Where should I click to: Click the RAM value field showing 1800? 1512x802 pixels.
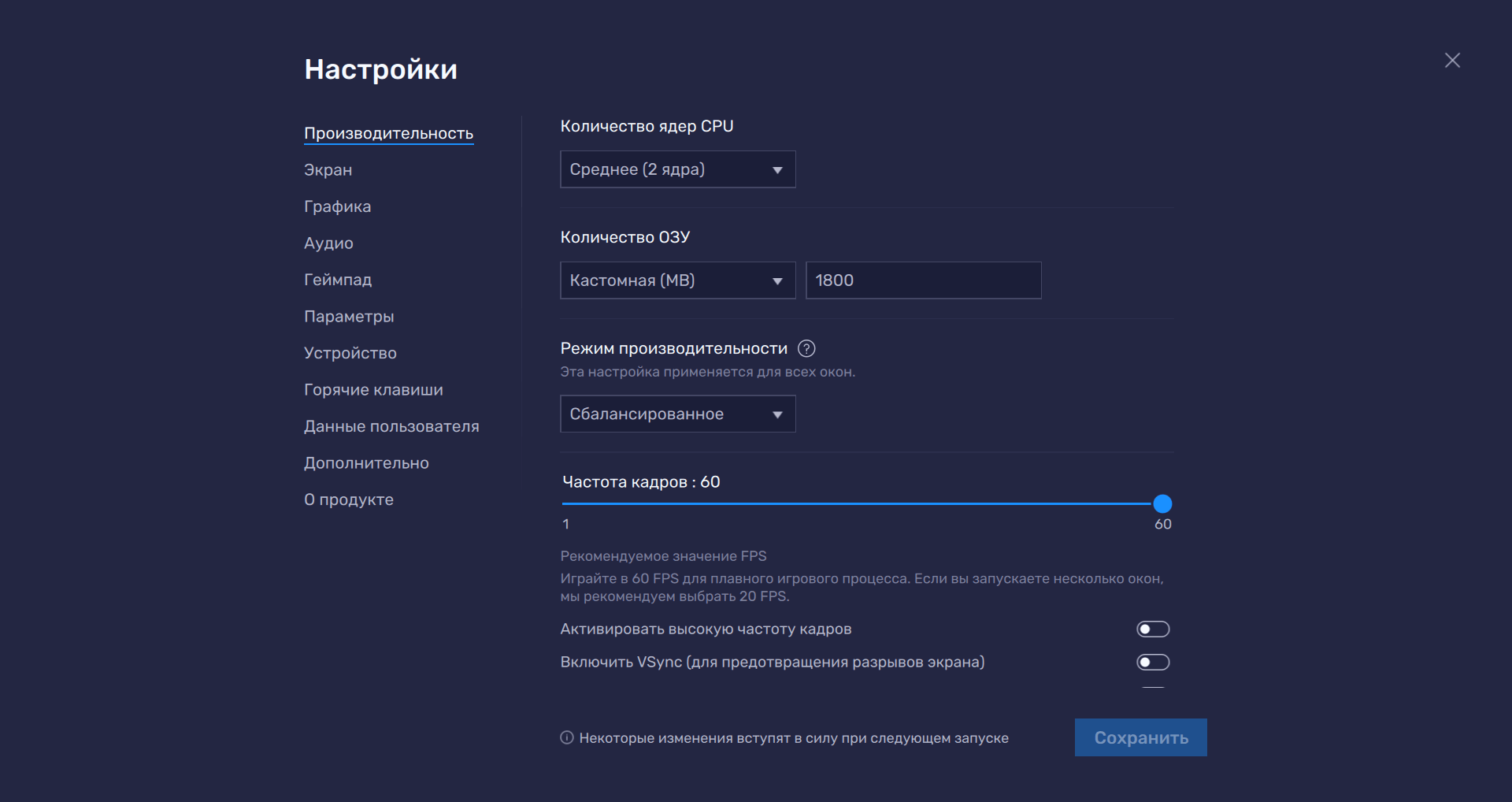tap(923, 280)
